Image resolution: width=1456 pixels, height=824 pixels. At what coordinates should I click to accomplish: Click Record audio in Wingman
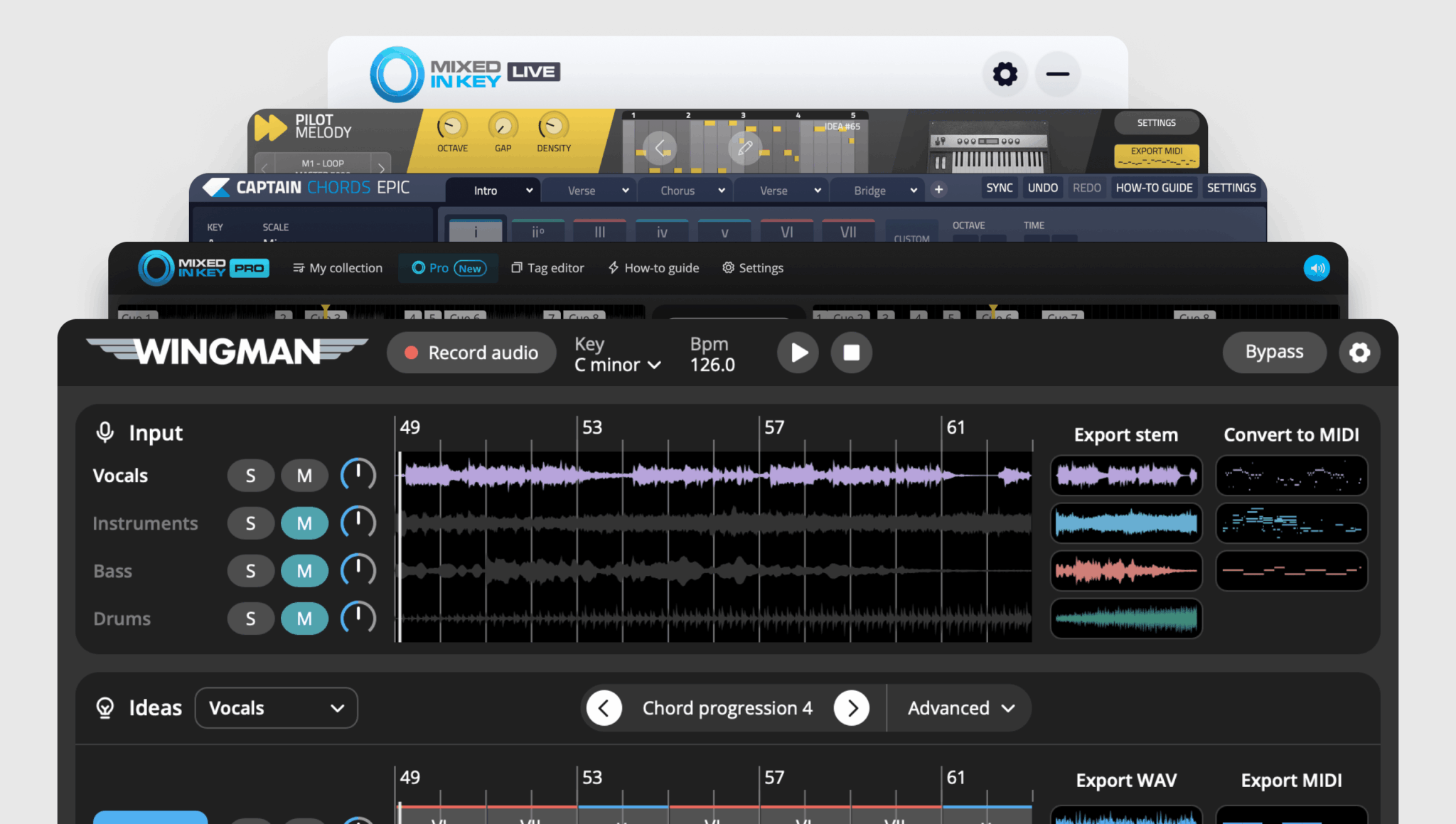[x=471, y=353]
